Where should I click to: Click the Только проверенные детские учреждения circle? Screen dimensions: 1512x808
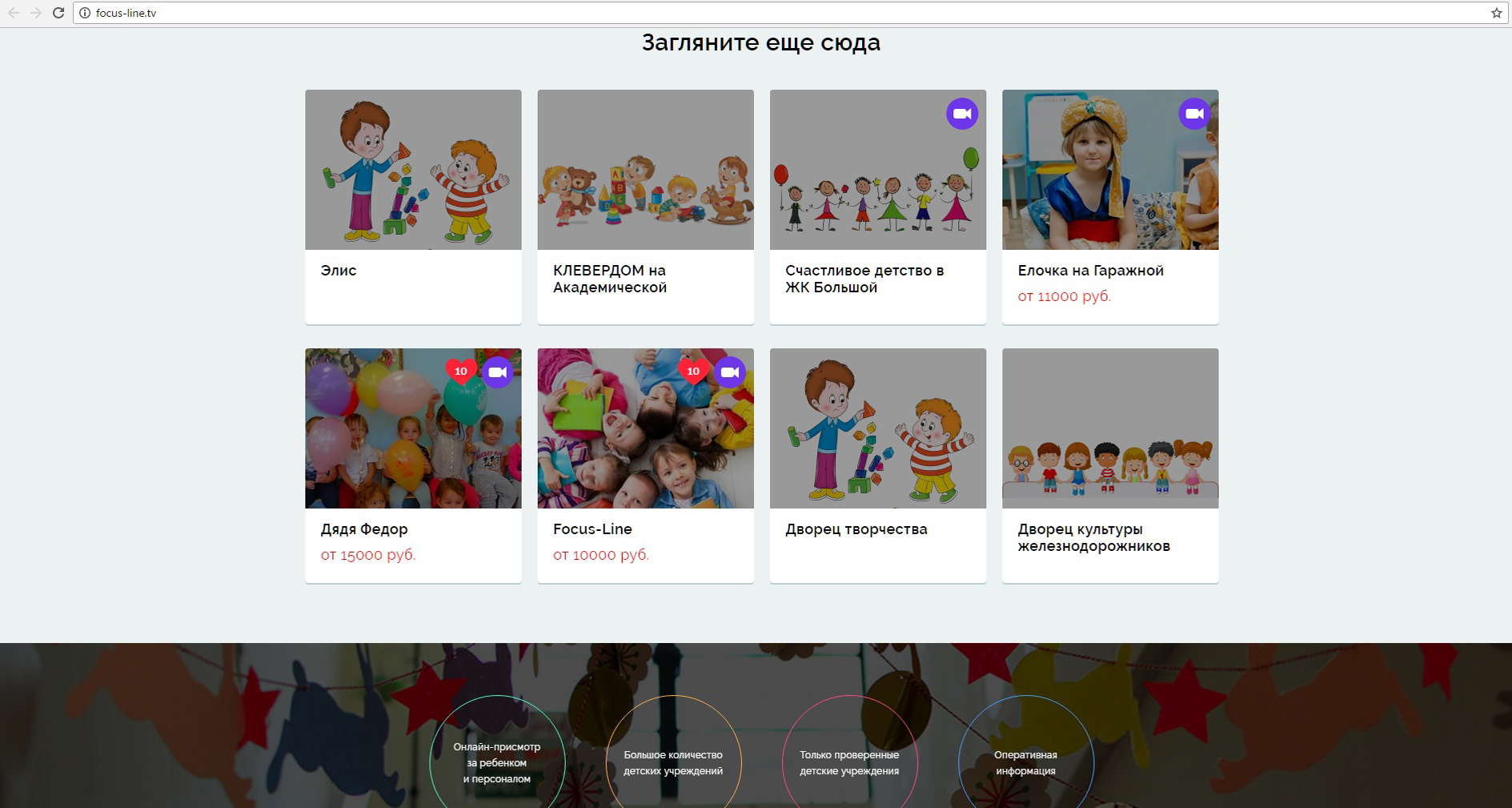pos(849,762)
